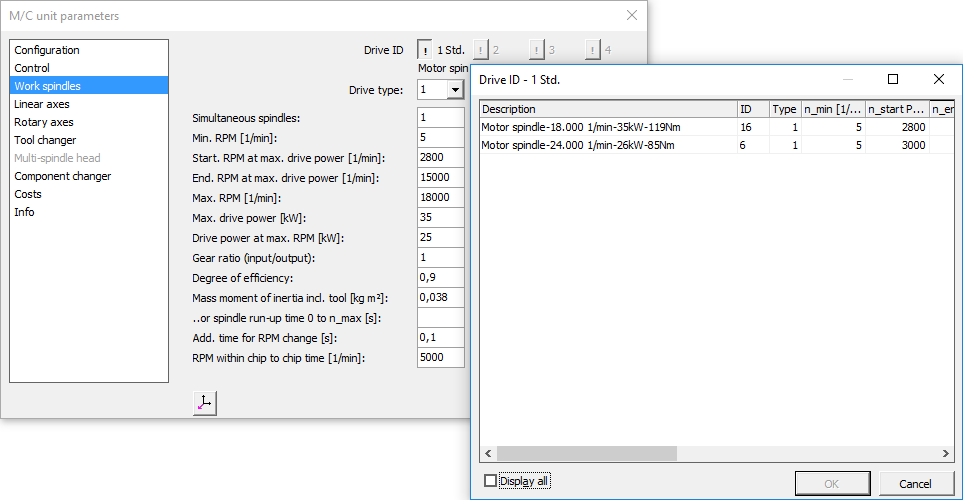Close the M/C unit parameters window

(x=631, y=15)
